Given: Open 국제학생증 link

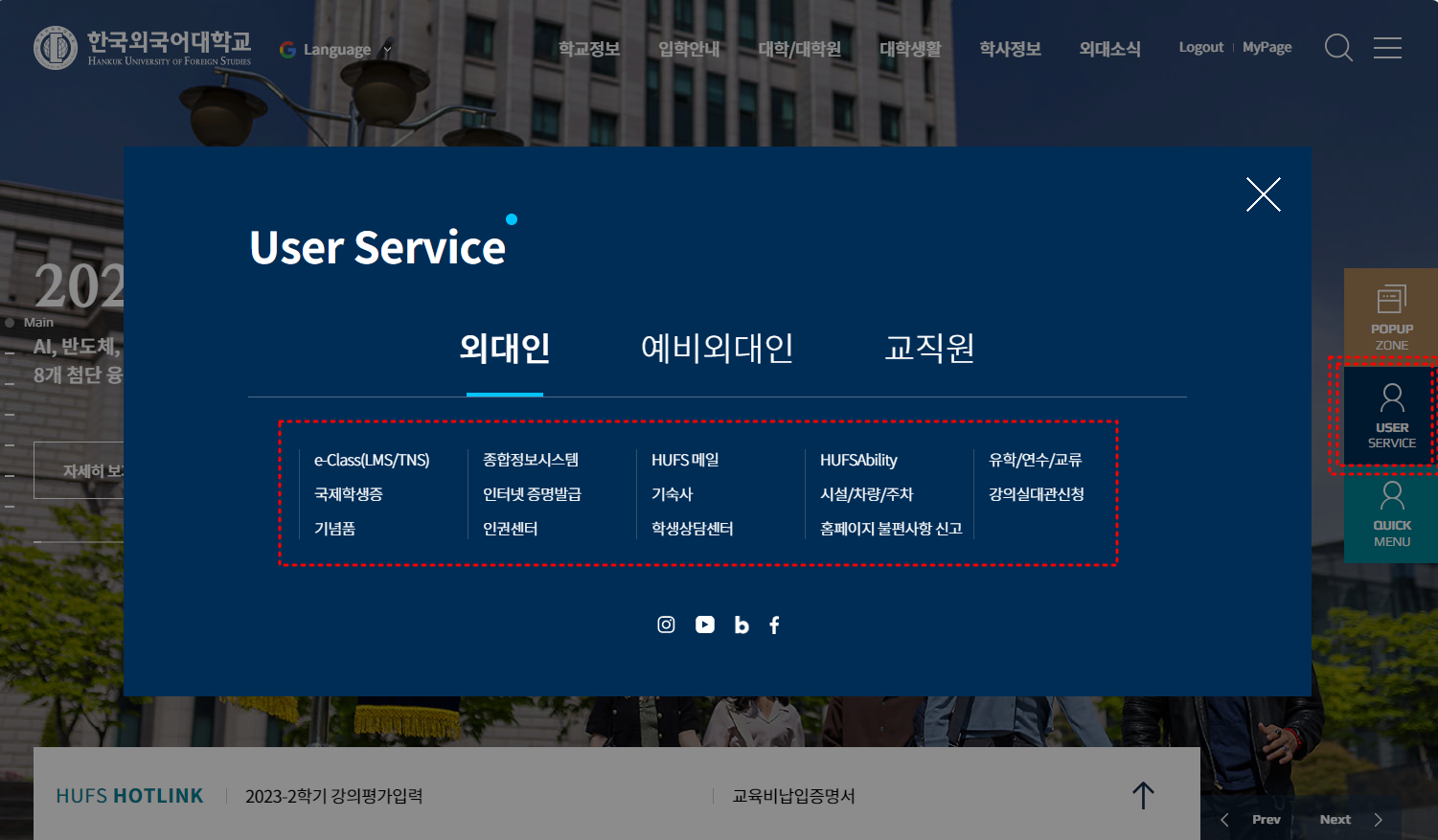Looking at the screenshot, I should tap(348, 494).
